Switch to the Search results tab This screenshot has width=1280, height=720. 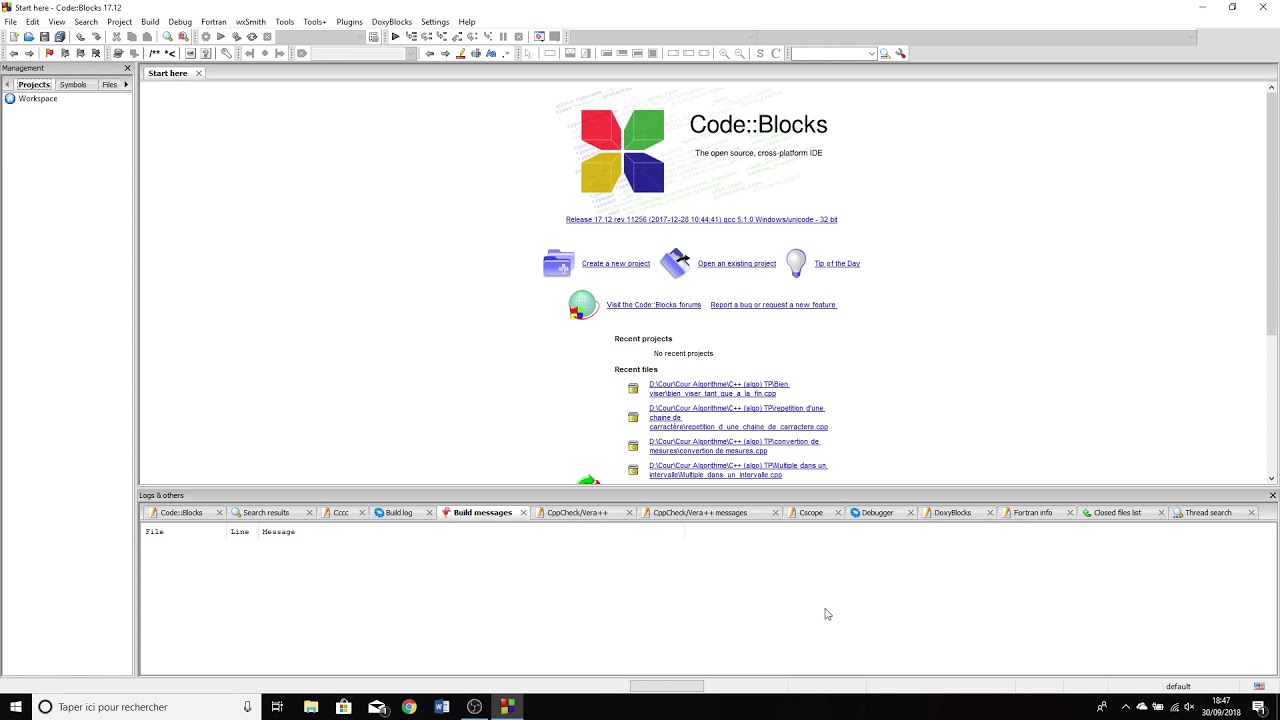pyautogui.click(x=266, y=512)
